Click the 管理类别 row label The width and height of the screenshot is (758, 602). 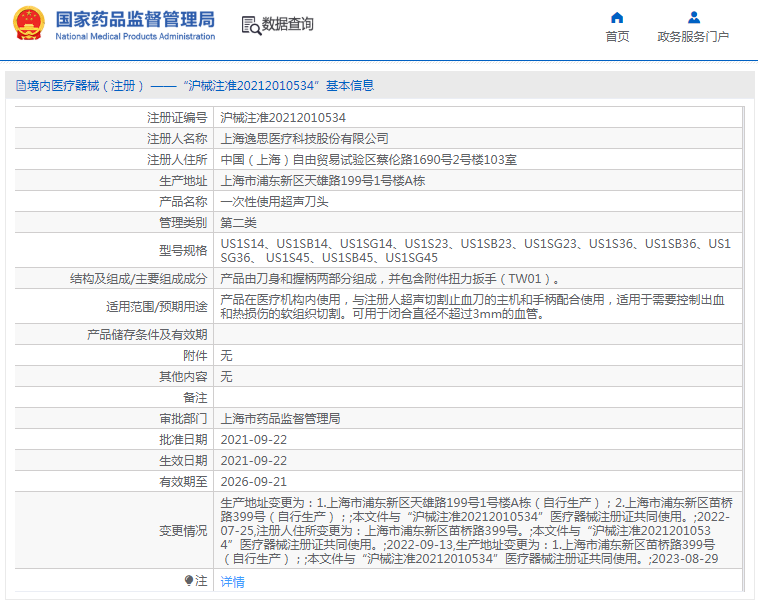(x=183, y=222)
